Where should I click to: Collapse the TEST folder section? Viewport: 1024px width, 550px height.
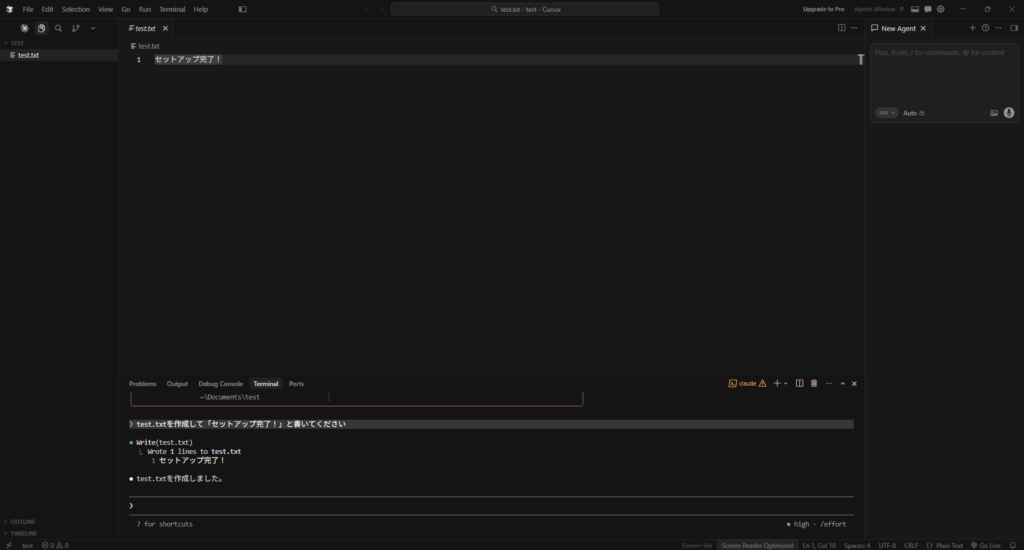tap(17, 43)
